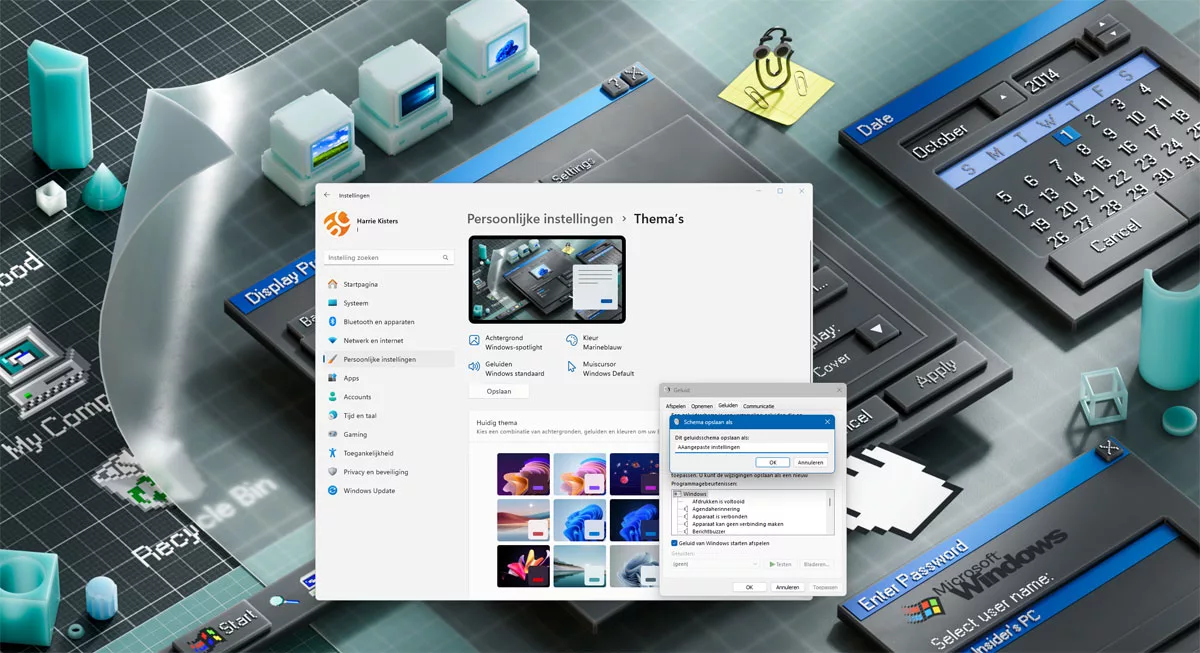Image resolution: width=1200 pixels, height=653 pixels.
Task: Select the Geluiden tab in Geluid dialog
Action: point(728,405)
